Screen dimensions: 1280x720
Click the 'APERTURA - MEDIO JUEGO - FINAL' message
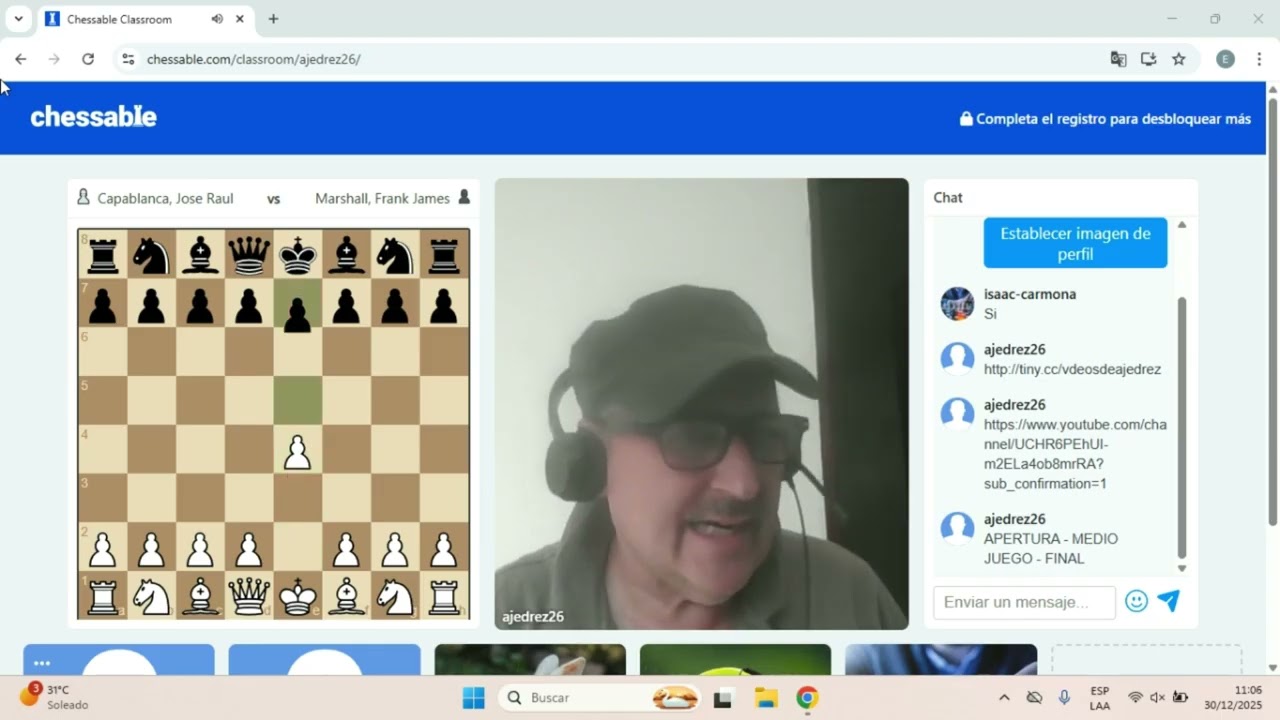click(1051, 549)
